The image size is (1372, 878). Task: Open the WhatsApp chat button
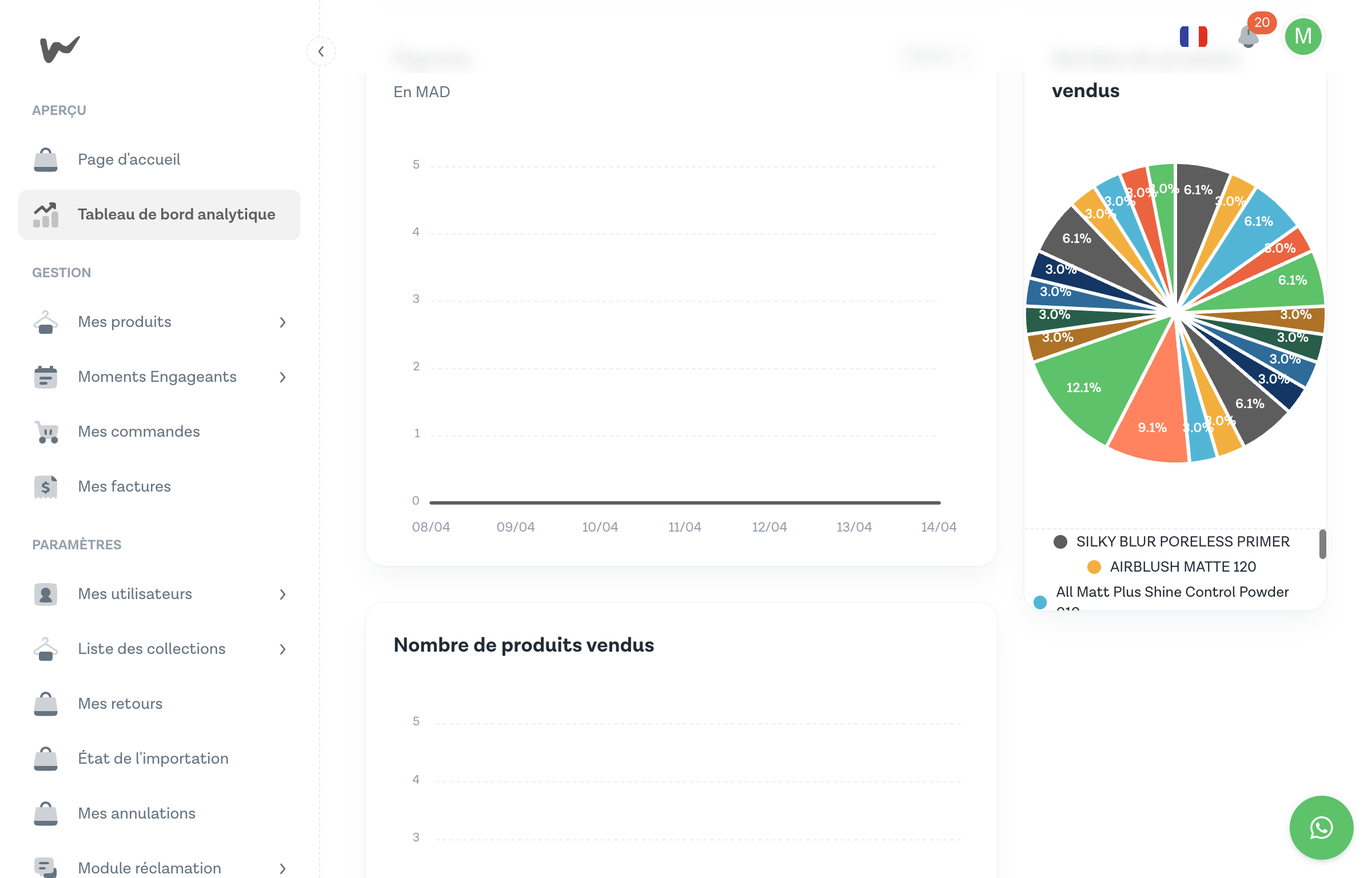[1321, 827]
